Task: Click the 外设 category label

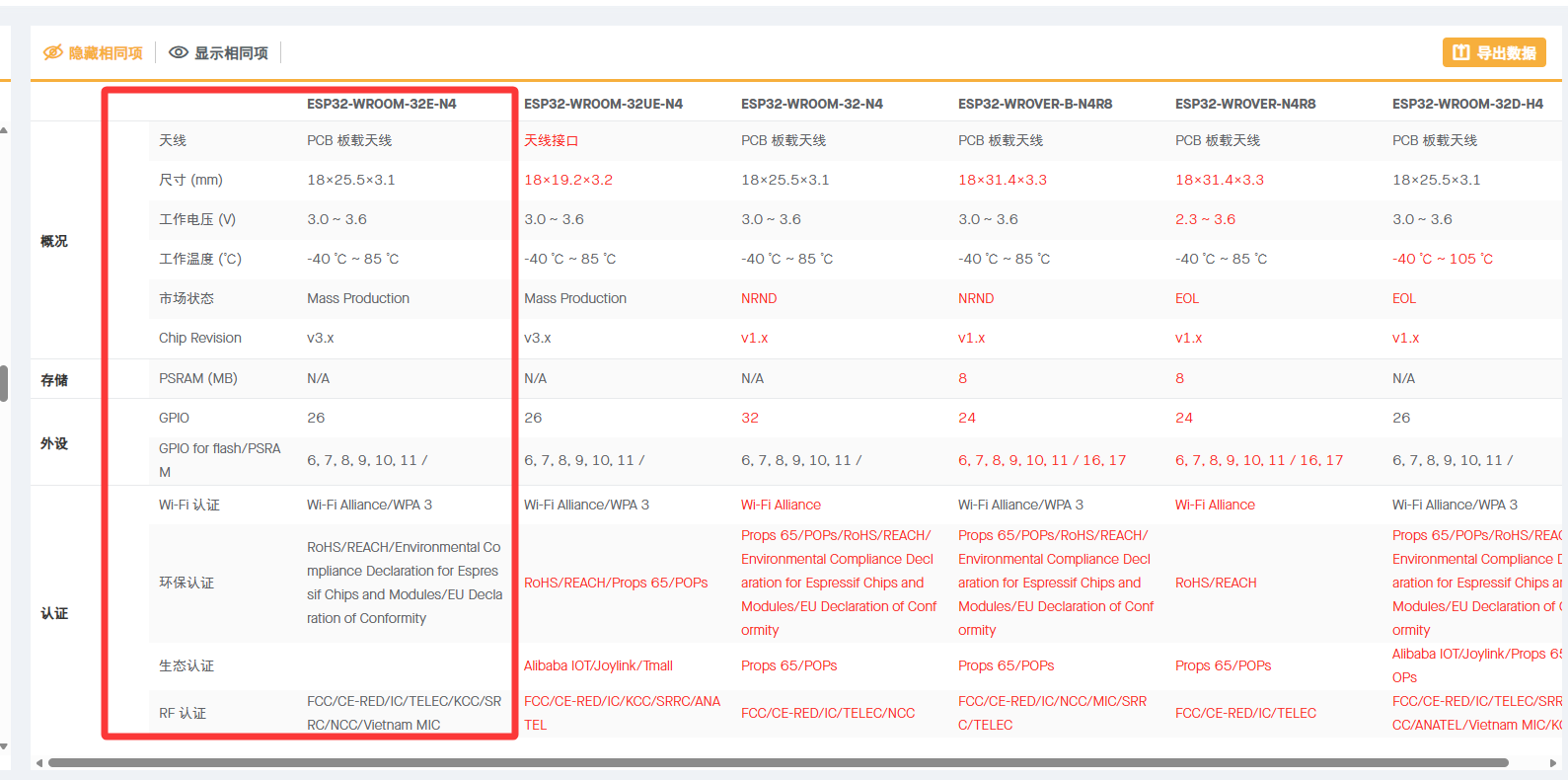Action: pyautogui.click(x=54, y=443)
